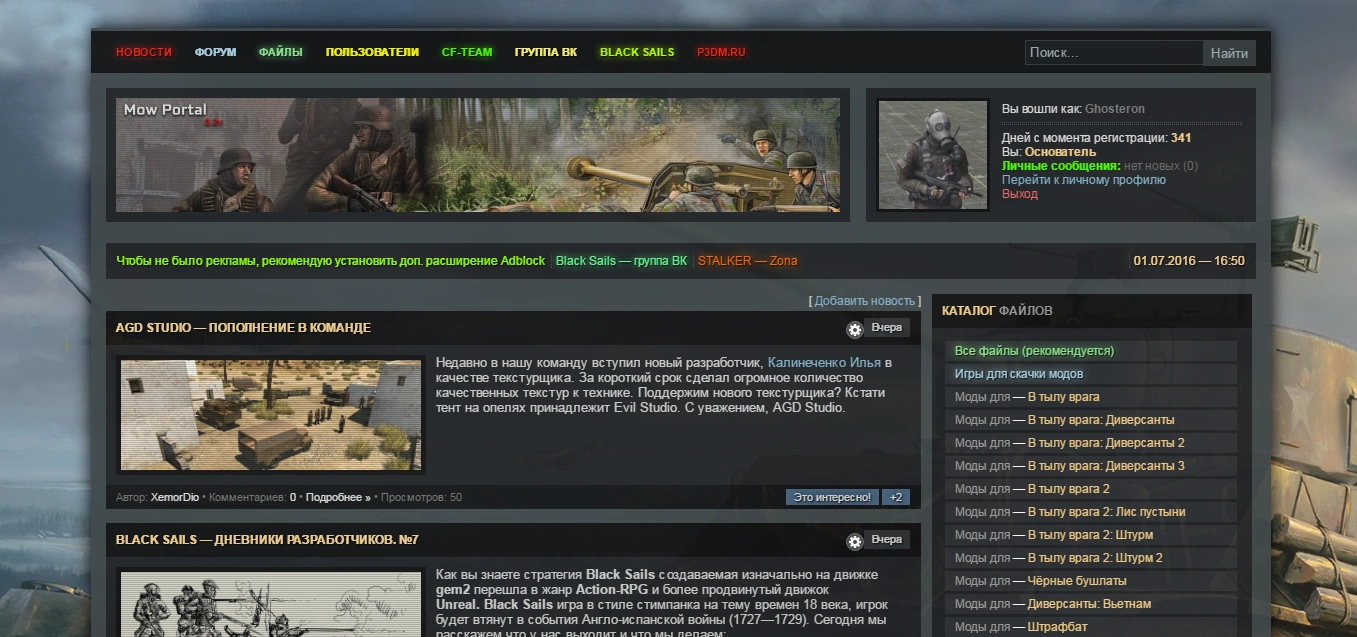Open Моды для — В тылу врага
The image size is (1357, 637).
coord(1091,397)
